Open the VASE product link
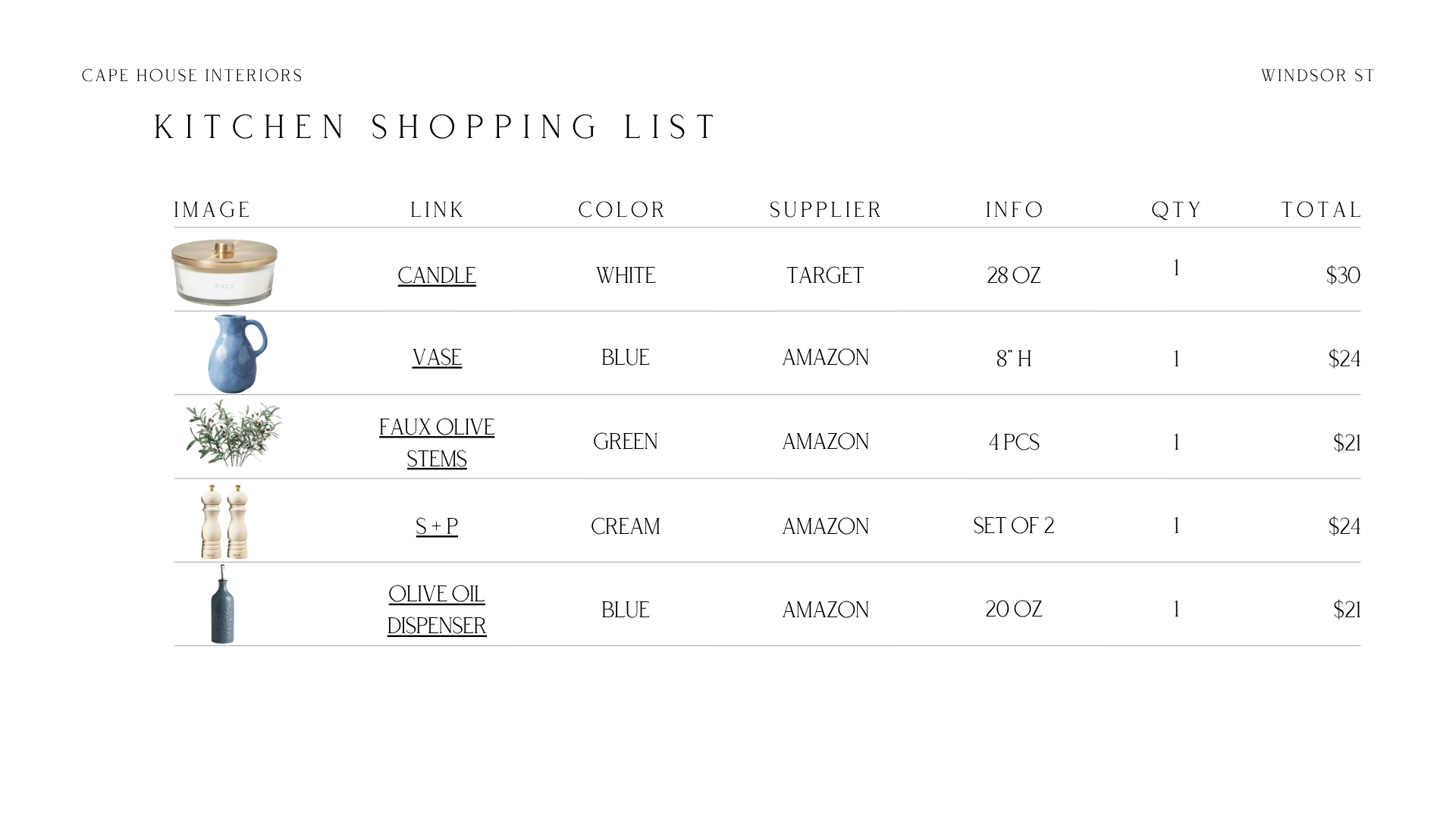This screenshot has height=819, width=1456. tap(437, 357)
